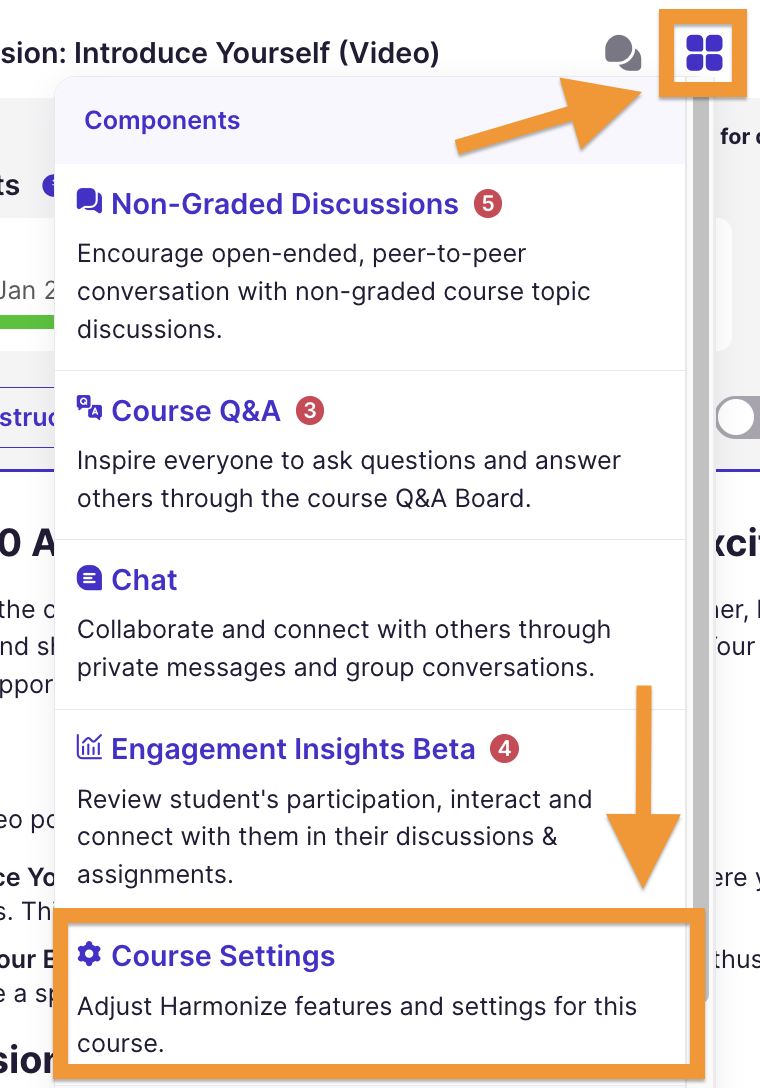The width and height of the screenshot is (760, 1088).
Task: Click the Course Settings description text
Action: pyautogui.click(x=357, y=1024)
